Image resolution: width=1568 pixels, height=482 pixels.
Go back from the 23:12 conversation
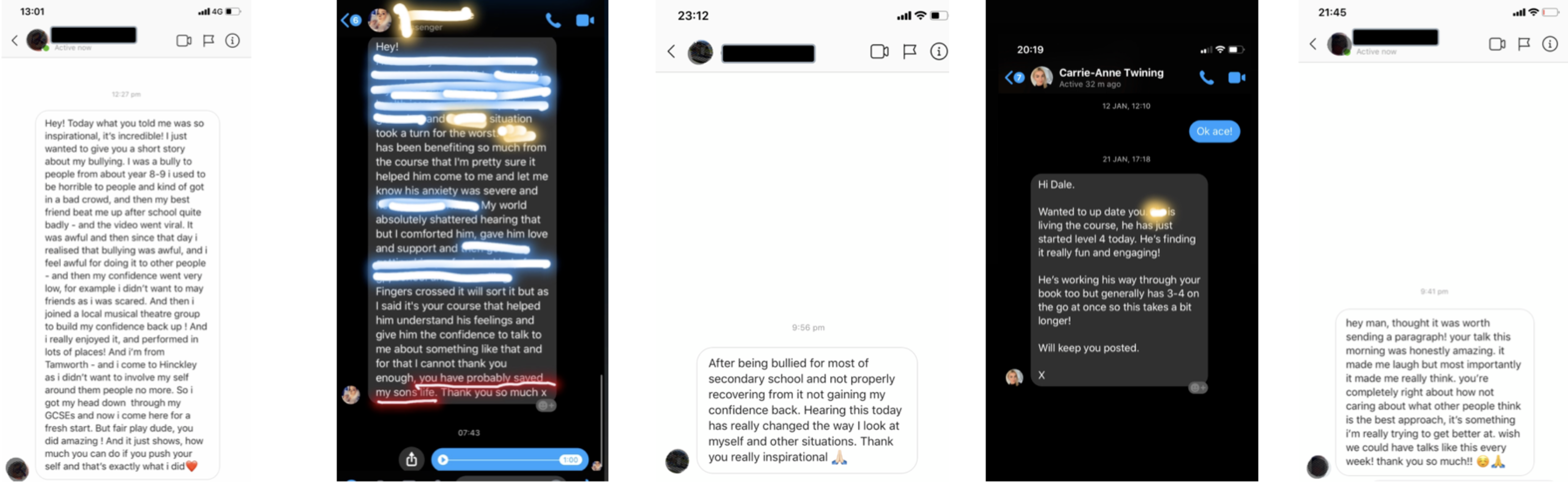pyautogui.click(x=672, y=52)
